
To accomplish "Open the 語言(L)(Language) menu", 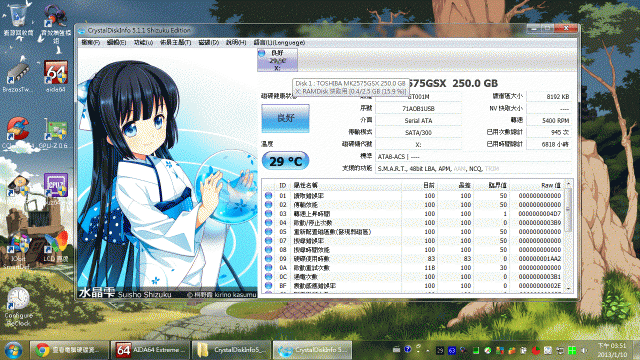I will [x=279, y=42].
